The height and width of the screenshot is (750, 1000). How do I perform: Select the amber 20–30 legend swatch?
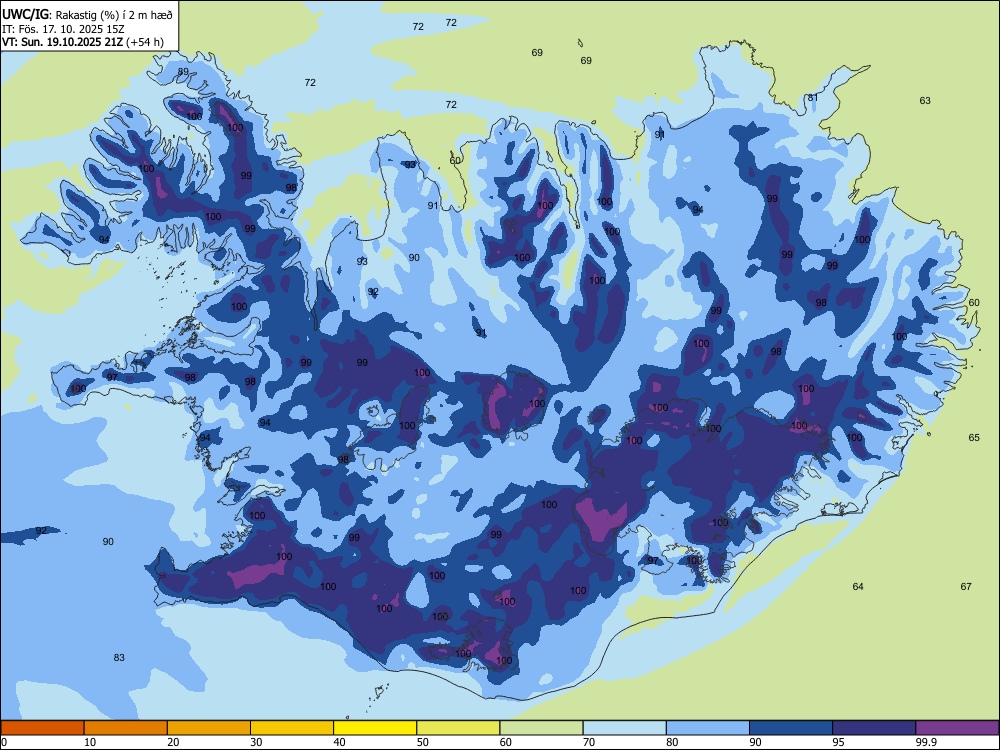point(209,728)
